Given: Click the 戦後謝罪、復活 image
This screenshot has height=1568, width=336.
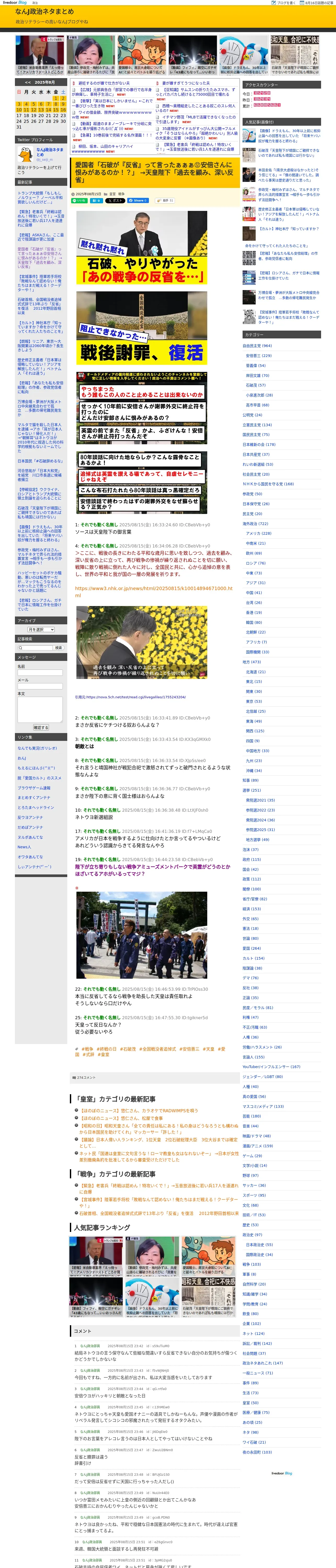Looking at the screenshot, I should 142,328.
